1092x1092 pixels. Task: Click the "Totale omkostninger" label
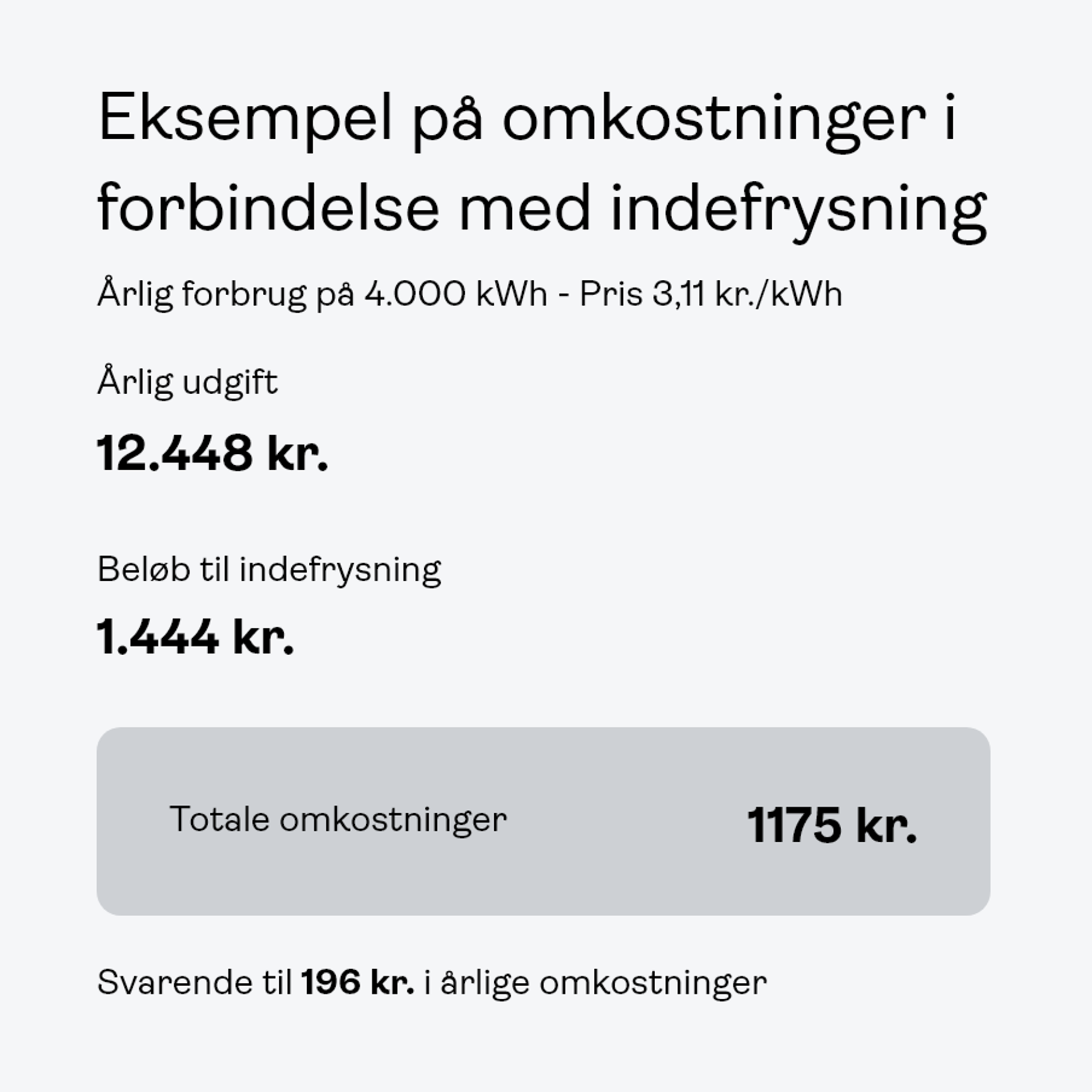point(338,820)
